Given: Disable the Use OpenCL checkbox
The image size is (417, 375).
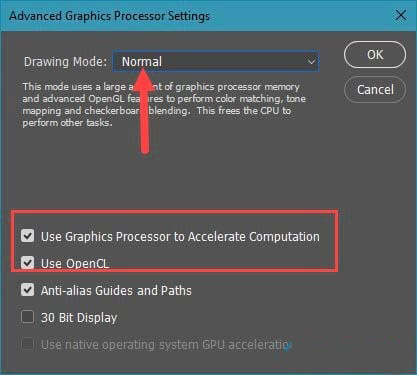Looking at the screenshot, I should click(27, 263).
